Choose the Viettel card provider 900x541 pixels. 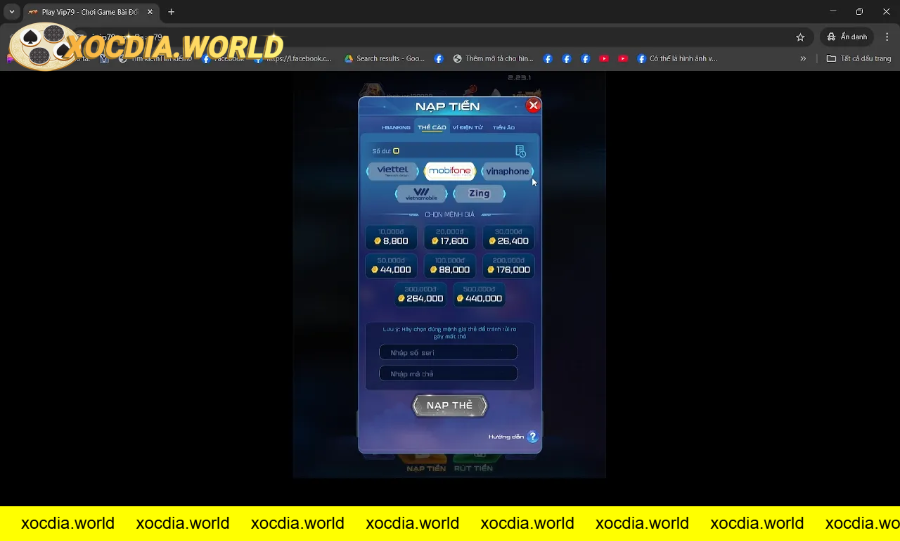[393, 171]
